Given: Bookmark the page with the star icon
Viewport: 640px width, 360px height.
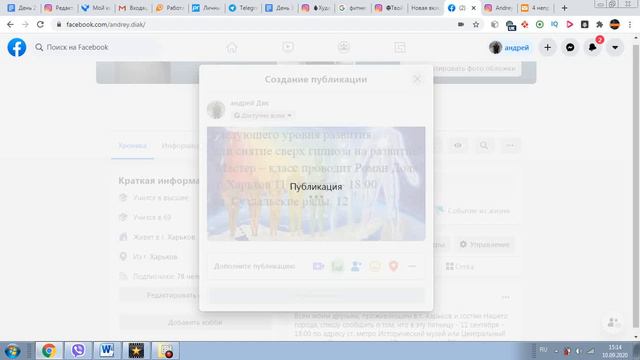Looking at the screenshot, I should [476, 24].
